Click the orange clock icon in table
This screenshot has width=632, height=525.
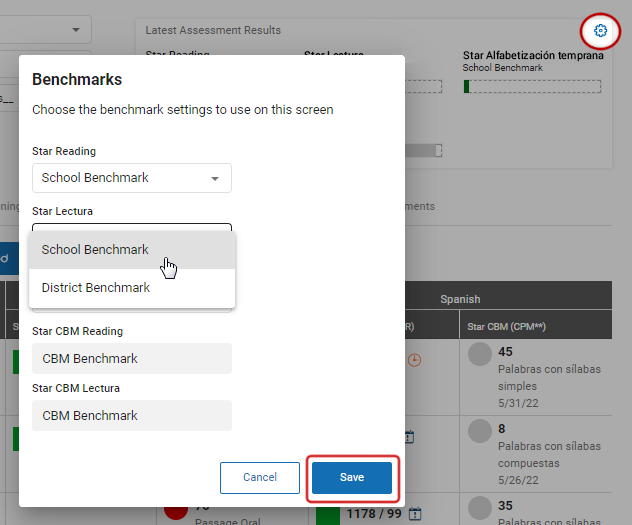click(x=414, y=360)
